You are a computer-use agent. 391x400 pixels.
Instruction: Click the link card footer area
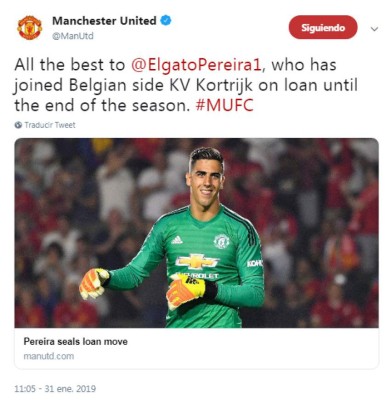coord(196,348)
